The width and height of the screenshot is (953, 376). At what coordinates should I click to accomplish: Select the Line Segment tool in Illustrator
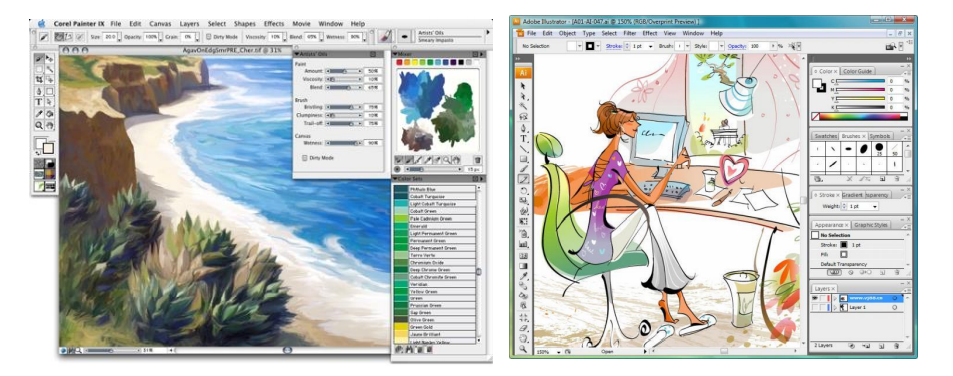coord(523,149)
